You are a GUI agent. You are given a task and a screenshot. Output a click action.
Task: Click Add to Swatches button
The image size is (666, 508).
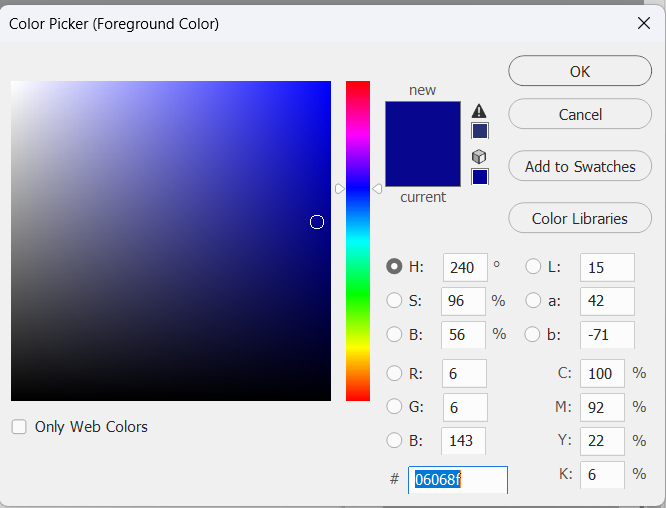click(580, 166)
